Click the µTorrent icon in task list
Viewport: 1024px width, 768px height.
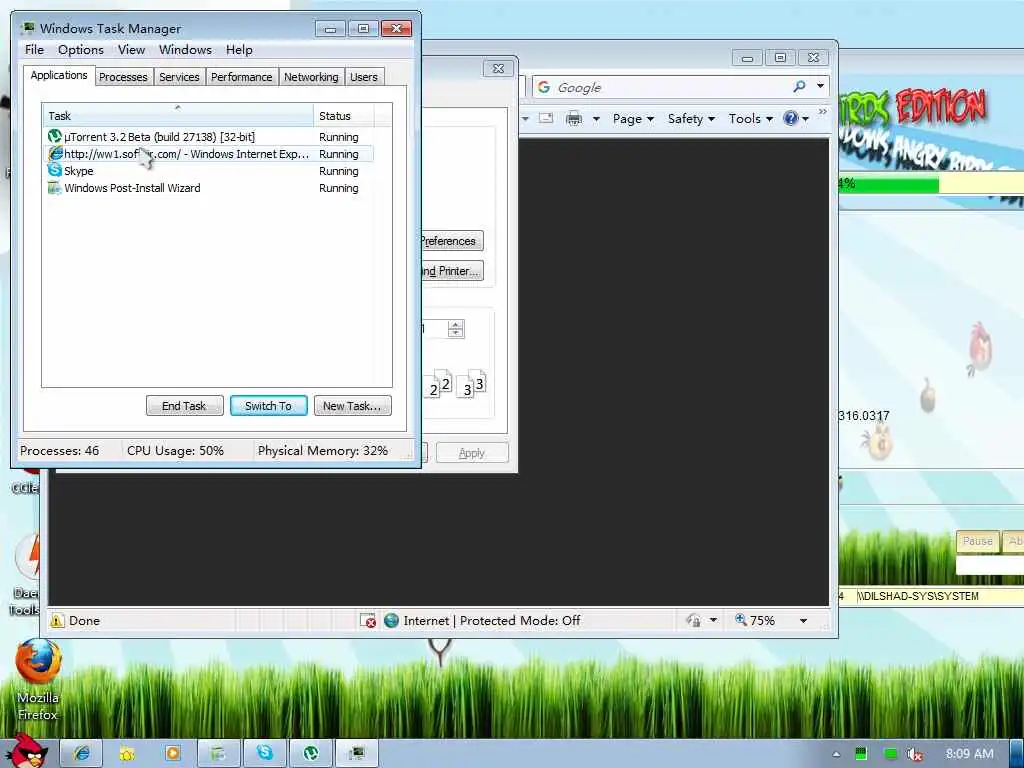click(55, 137)
